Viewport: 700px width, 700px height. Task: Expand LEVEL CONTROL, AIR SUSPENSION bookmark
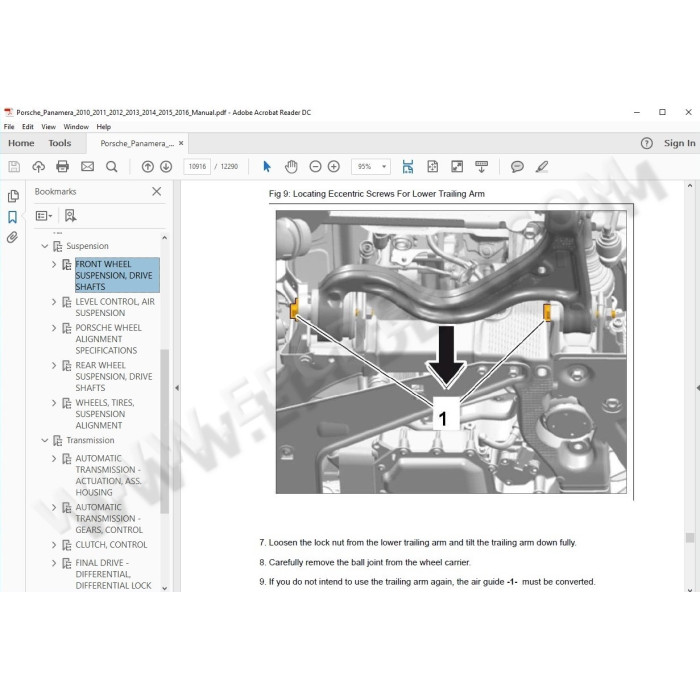54,302
